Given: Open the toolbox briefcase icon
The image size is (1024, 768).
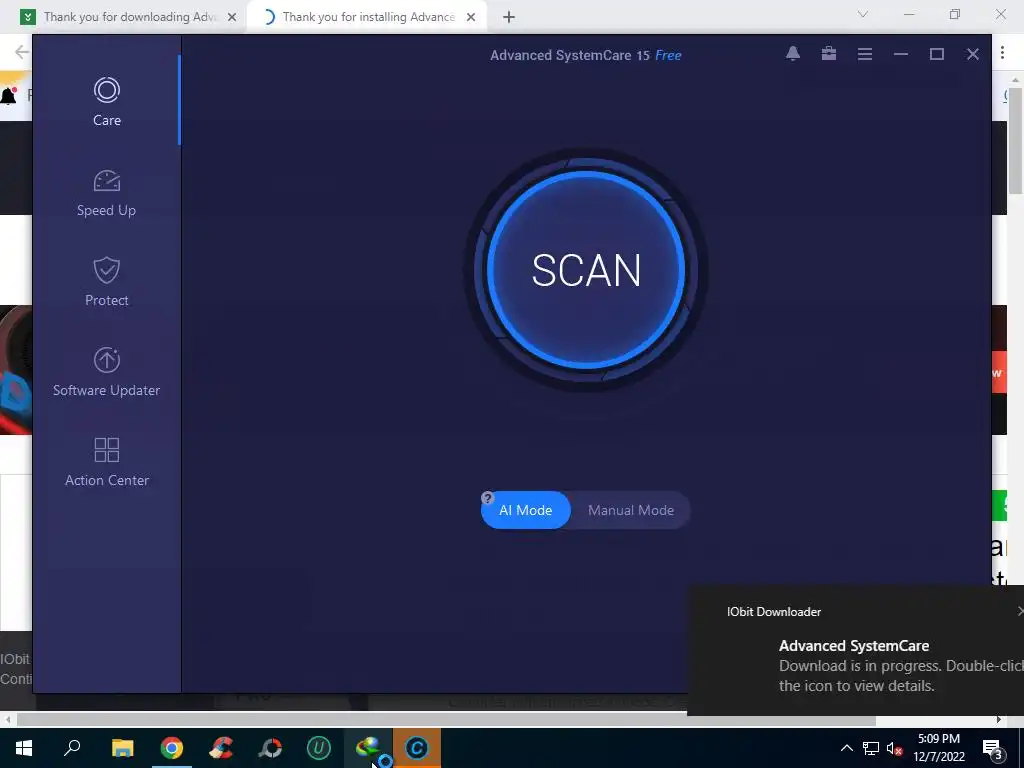Looking at the screenshot, I should (x=829, y=54).
